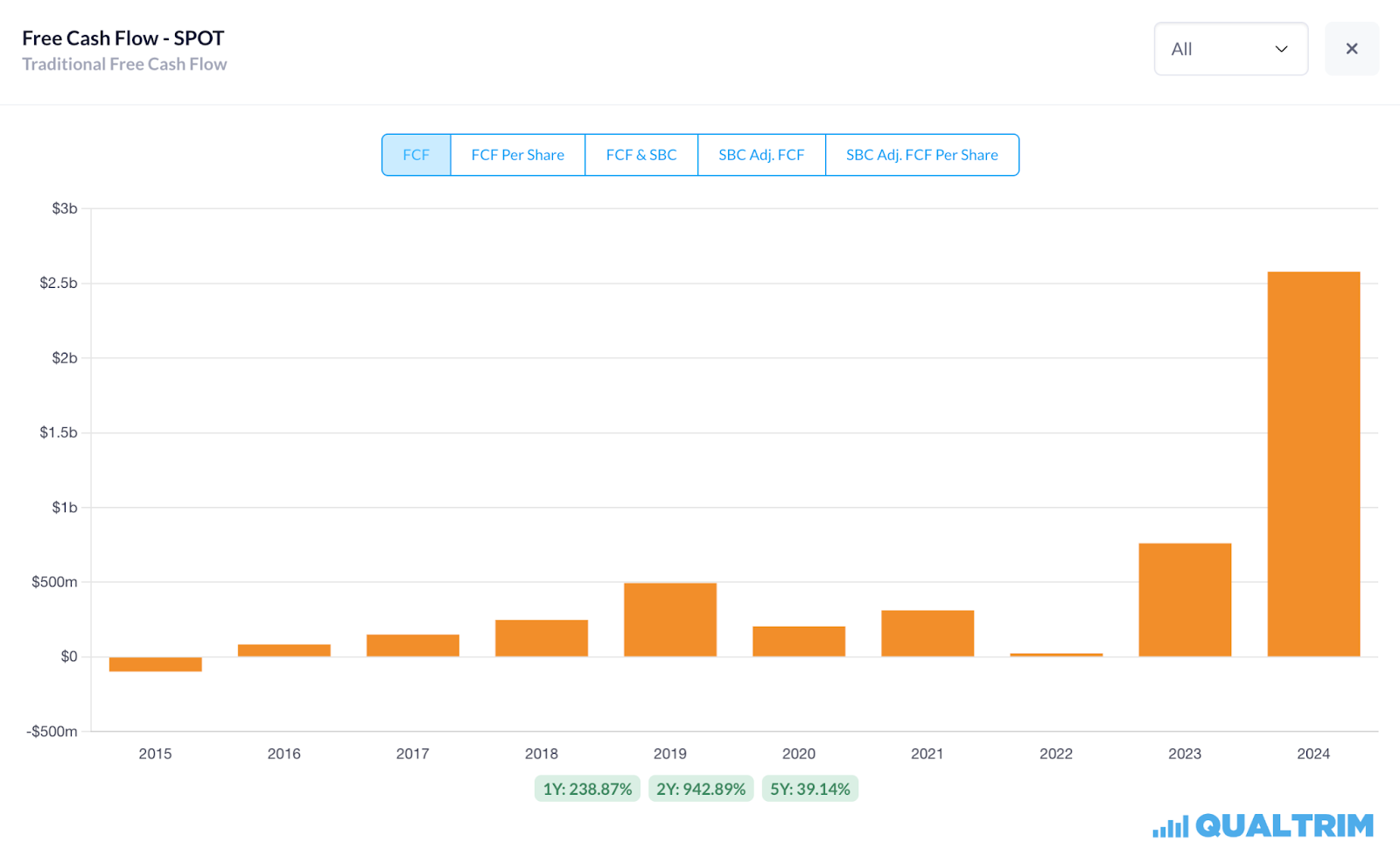
Task: Select the FCF tab
Action: pyautogui.click(x=416, y=155)
